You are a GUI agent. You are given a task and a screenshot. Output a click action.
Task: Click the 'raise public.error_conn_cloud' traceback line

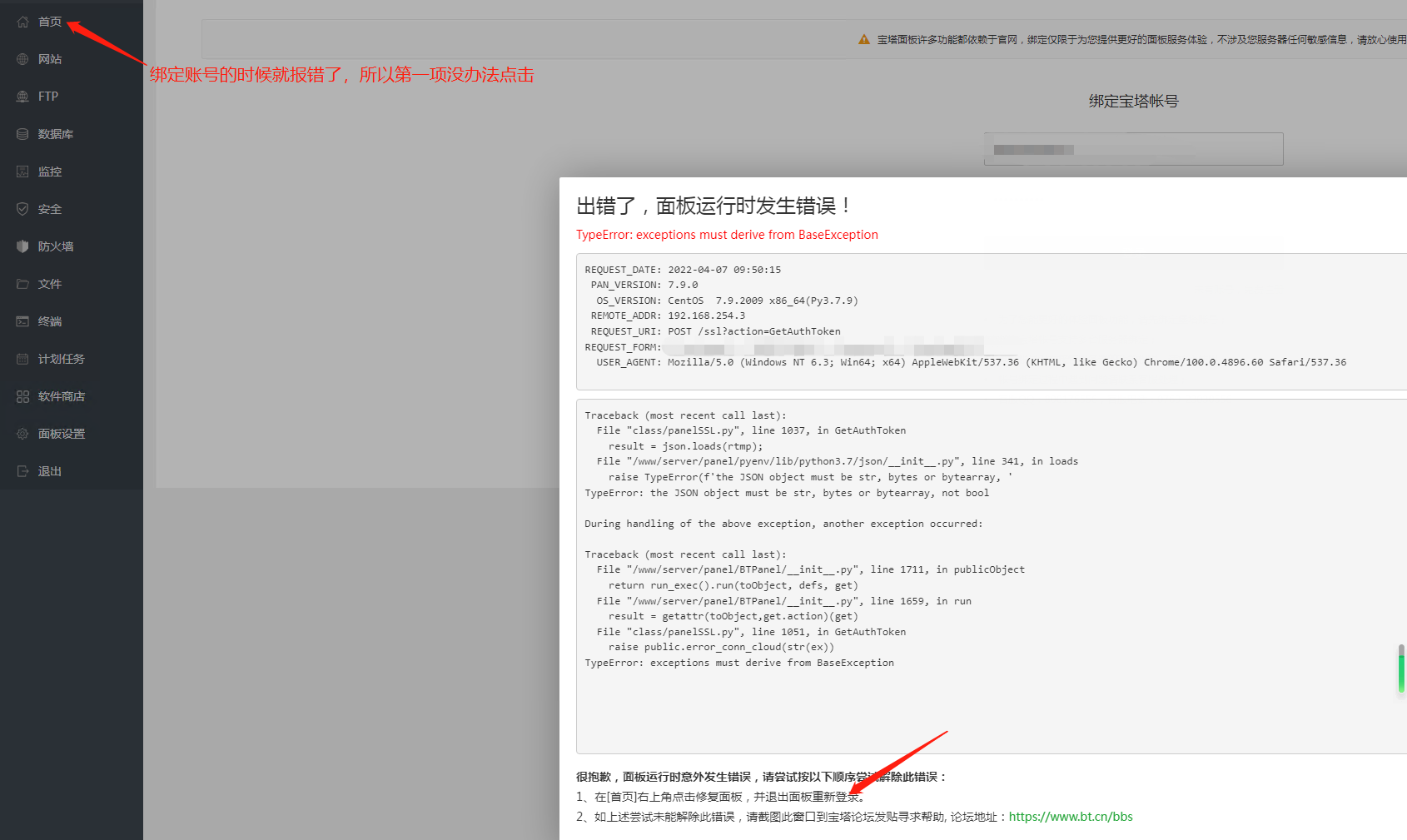coord(721,647)
